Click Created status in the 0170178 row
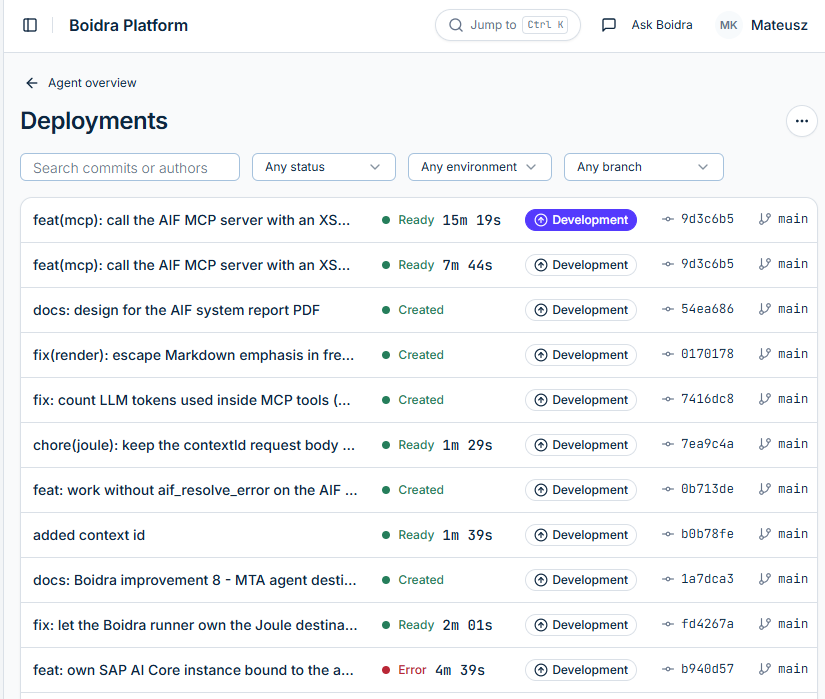The height and width of the screenshot is (699, 825). coord(421,355)
